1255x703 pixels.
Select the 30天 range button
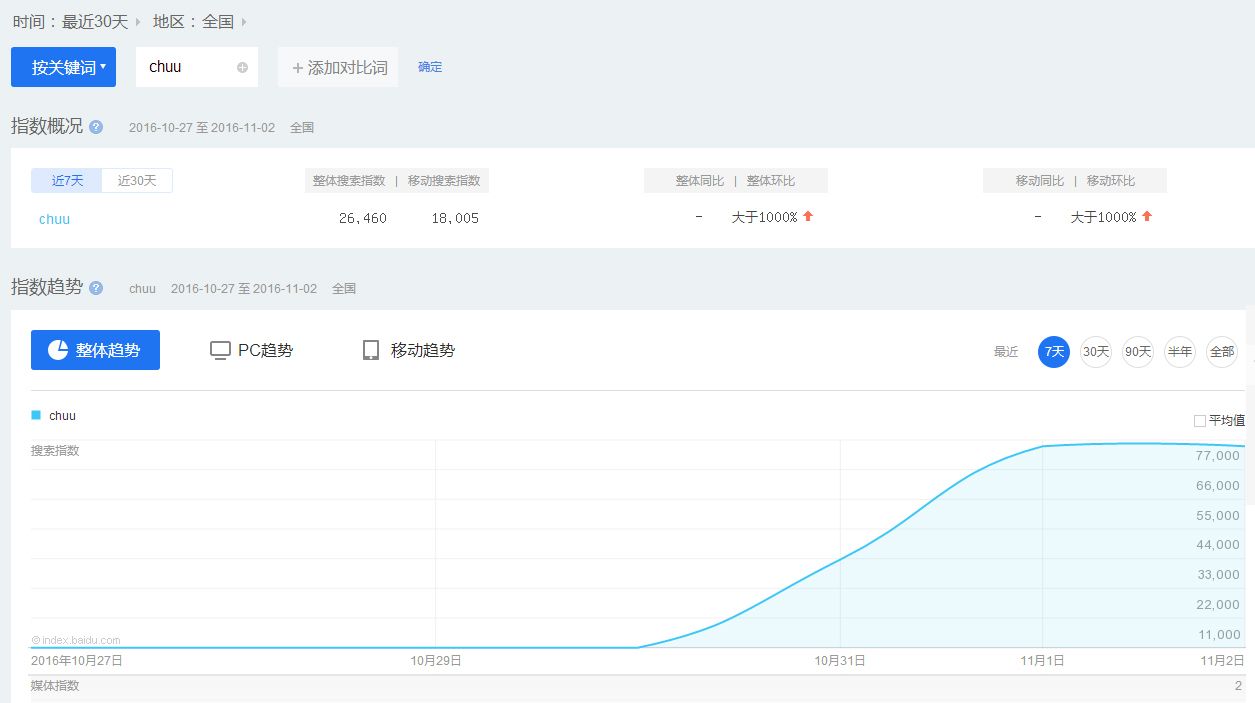[1096, 352]
